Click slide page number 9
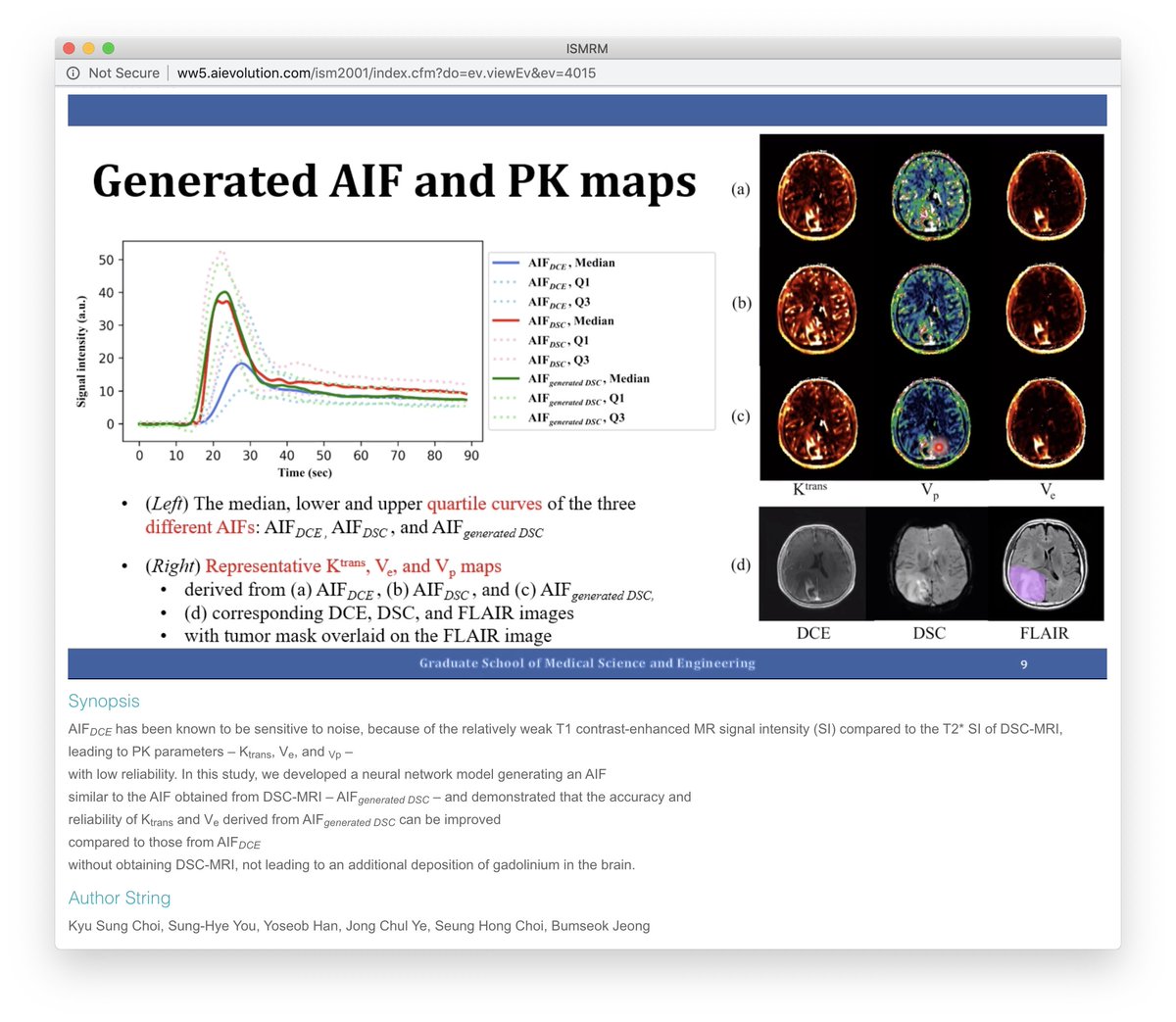1176x1022 pixels. 1024,664
